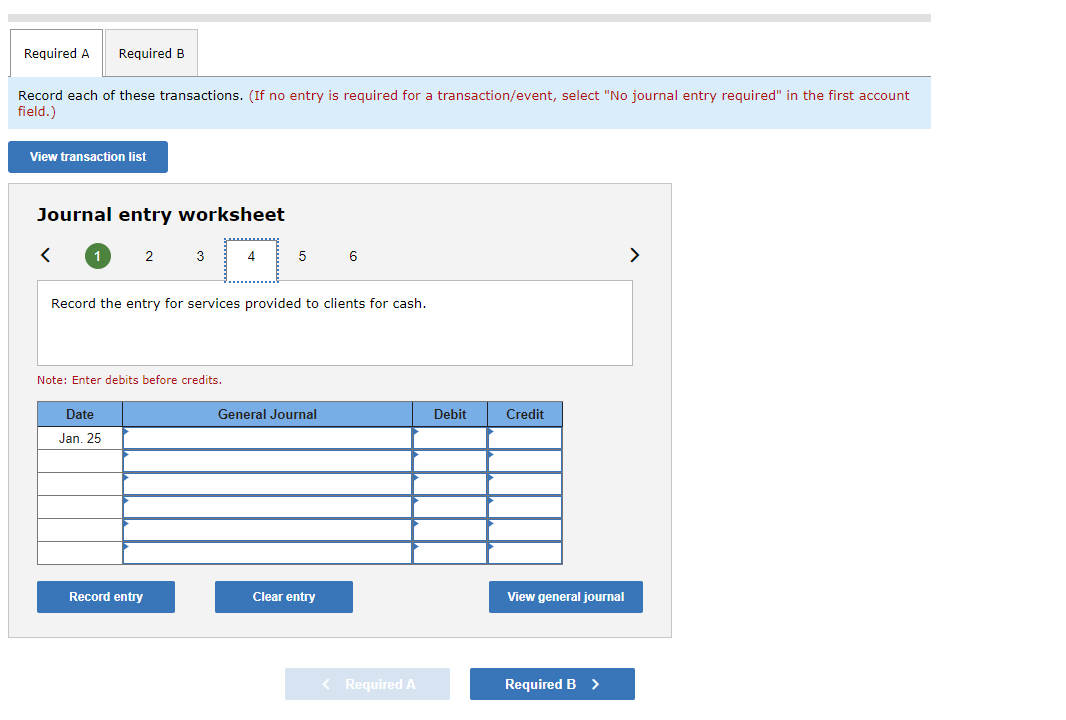This screenshot has height=720, width=1066.
Task: Select transaction 3 in the worksheet pager
Action: click(x=200, y=256)
